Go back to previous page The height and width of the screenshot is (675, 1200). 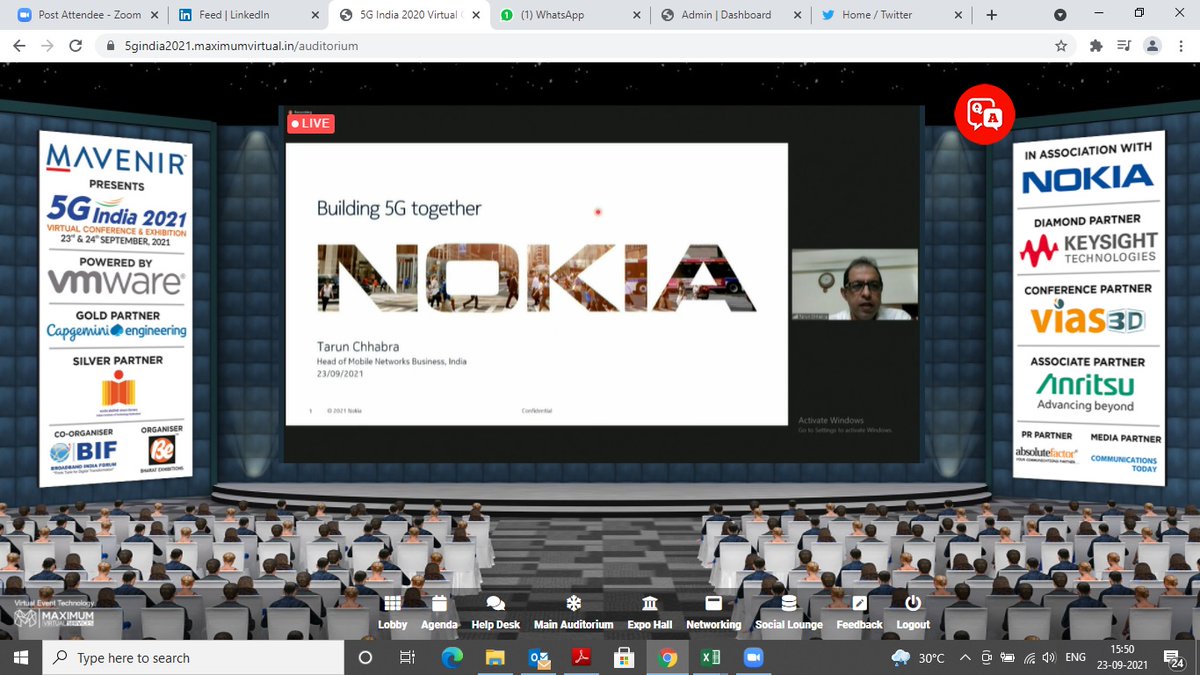[x=20, y=46]
